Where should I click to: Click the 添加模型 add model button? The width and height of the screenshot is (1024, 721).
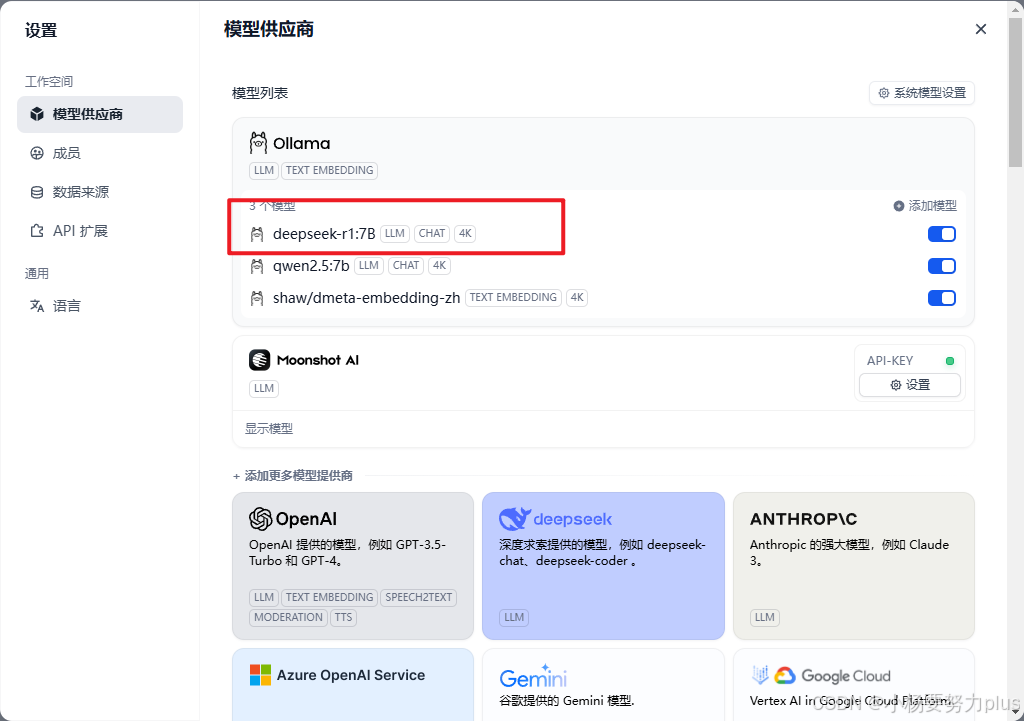925,206
